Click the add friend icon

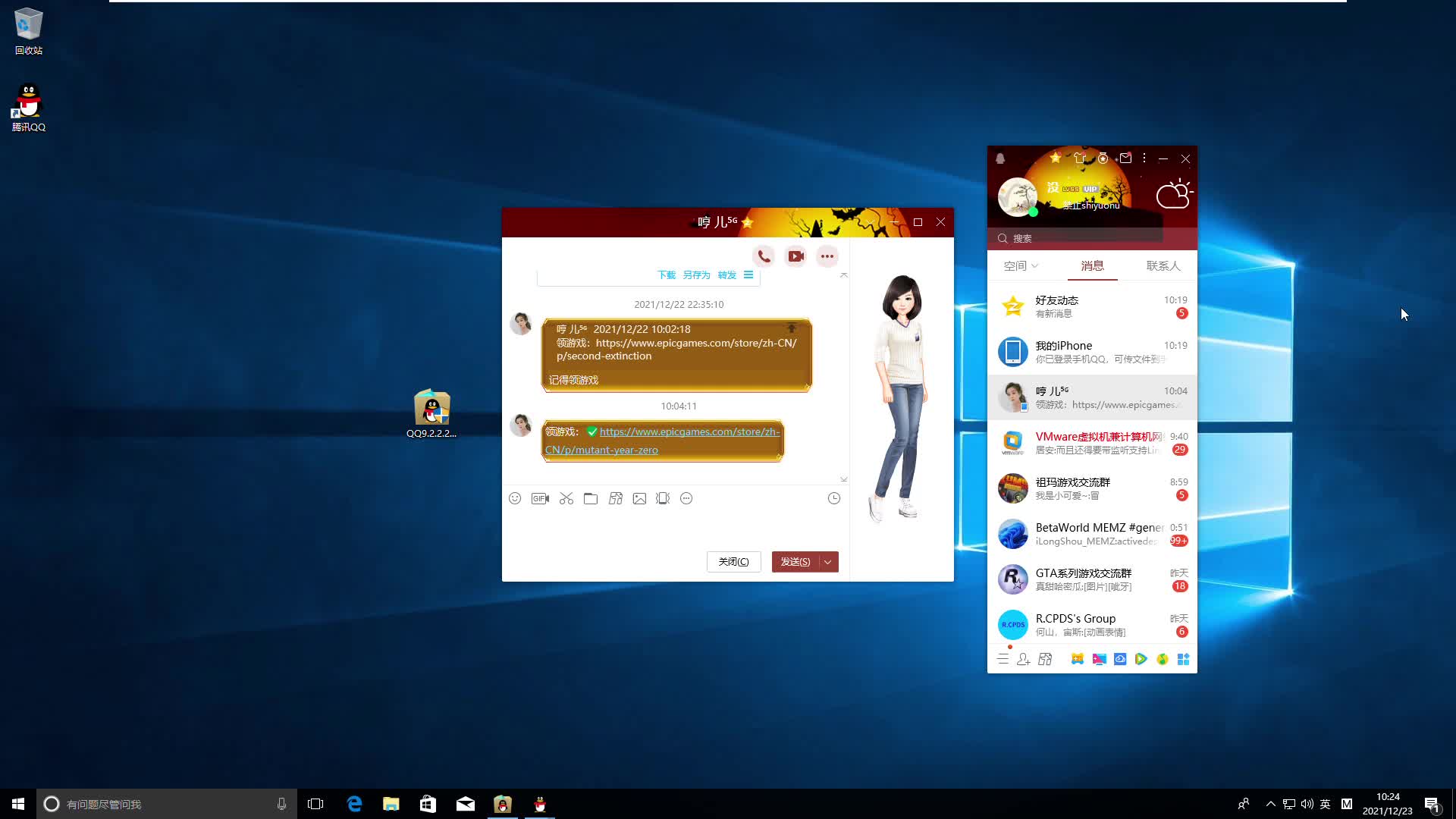click(1023, 659)
